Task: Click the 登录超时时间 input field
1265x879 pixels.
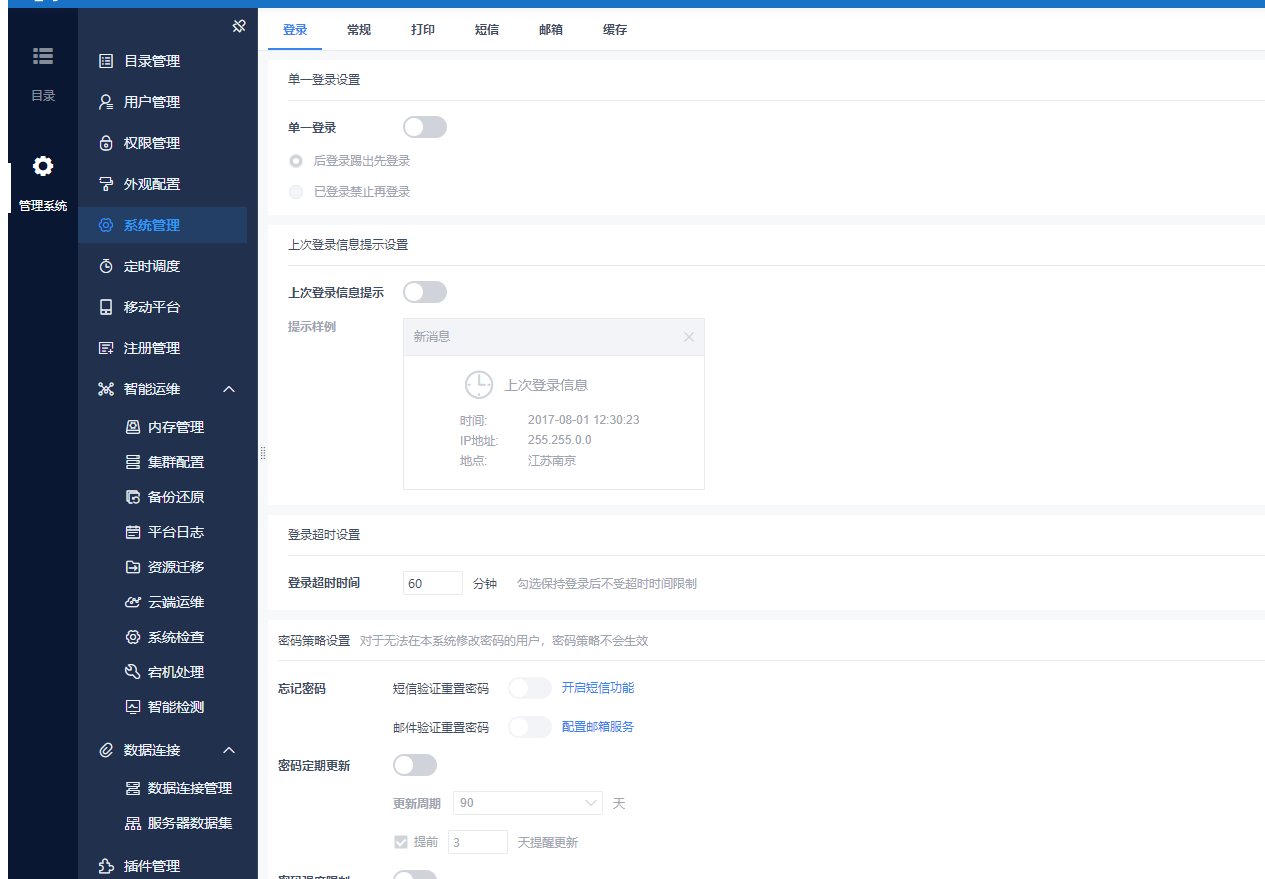Action: [x=433, y=583]
